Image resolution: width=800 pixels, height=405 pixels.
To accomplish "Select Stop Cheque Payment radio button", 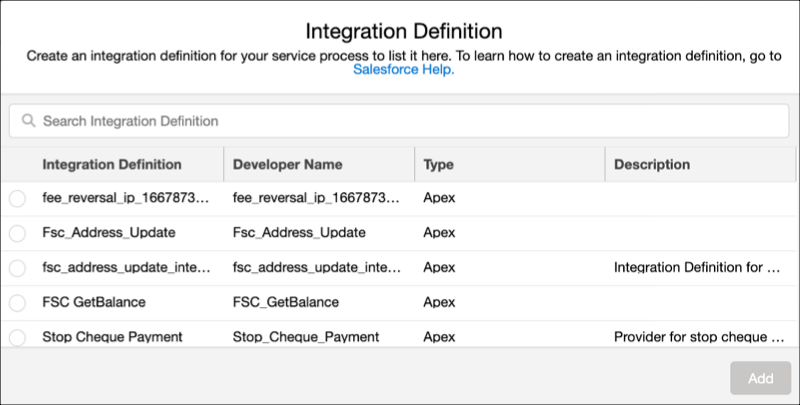I will coord(17,337).
